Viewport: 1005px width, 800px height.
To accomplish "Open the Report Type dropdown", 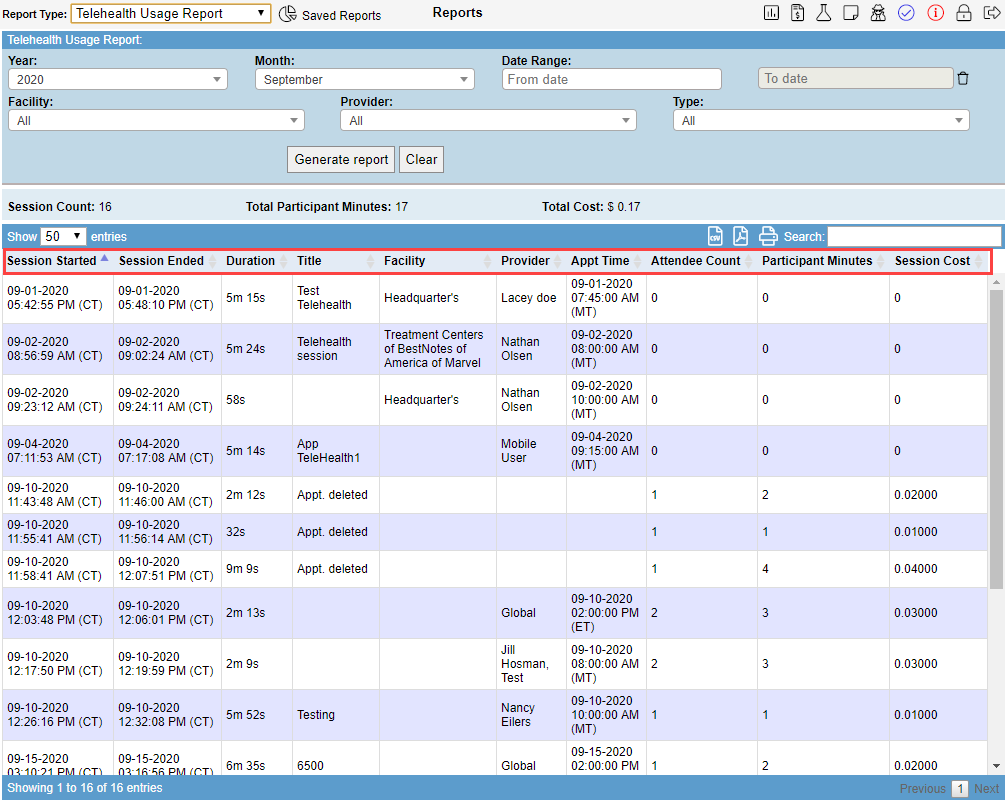I will pos(170,13).
